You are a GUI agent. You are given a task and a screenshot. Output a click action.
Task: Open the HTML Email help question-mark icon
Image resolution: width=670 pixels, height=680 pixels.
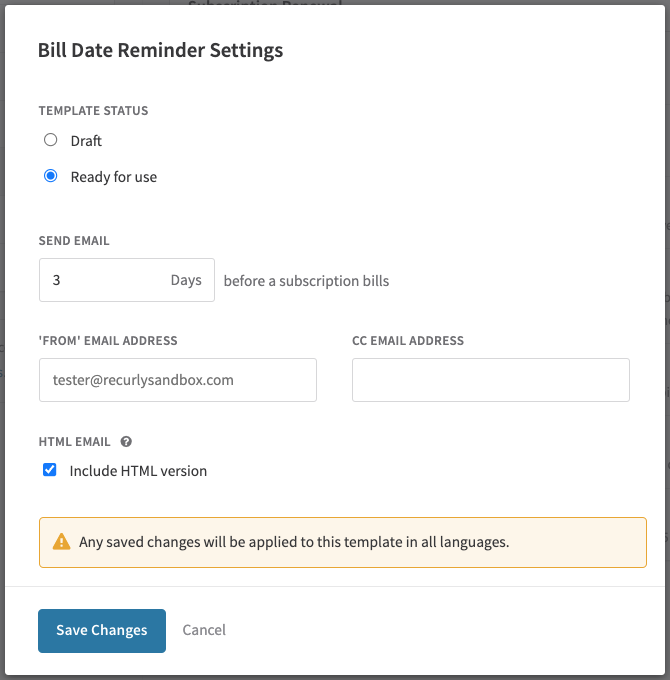(x=126, y=441)
